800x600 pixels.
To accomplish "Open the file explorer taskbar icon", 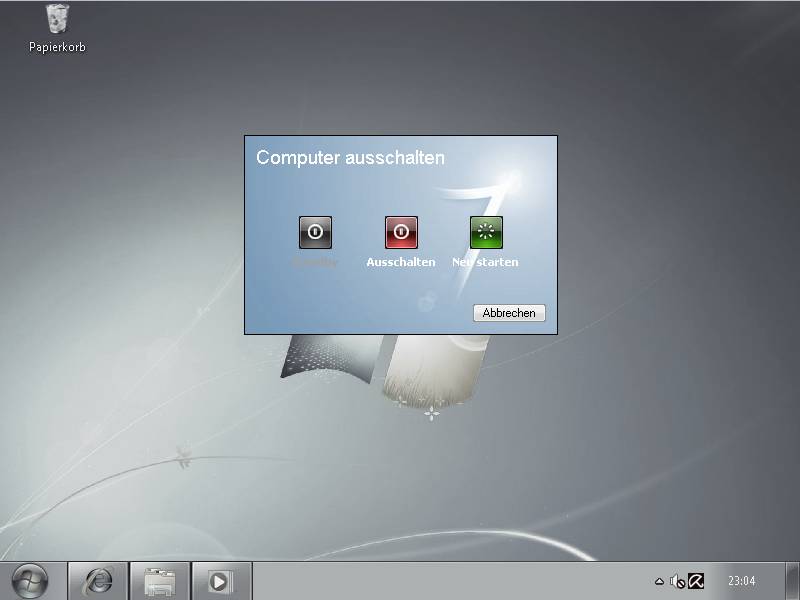I will click(x=160, y=581).
